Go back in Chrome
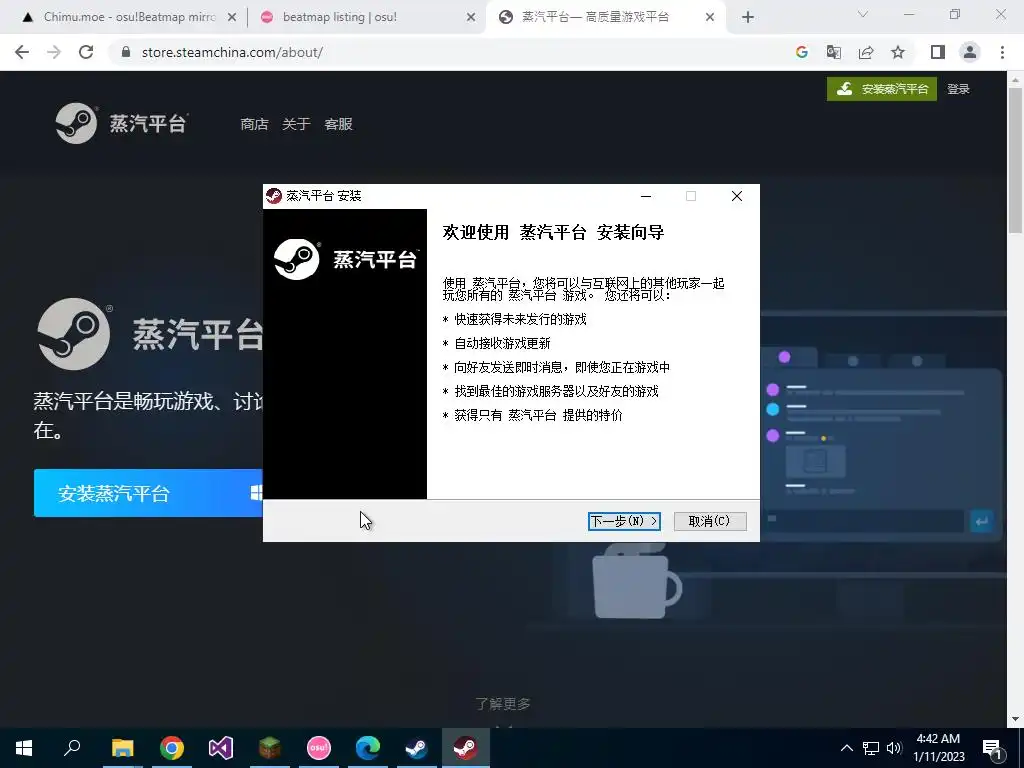This screenshot has width=1024, height=768. (22, 52)
